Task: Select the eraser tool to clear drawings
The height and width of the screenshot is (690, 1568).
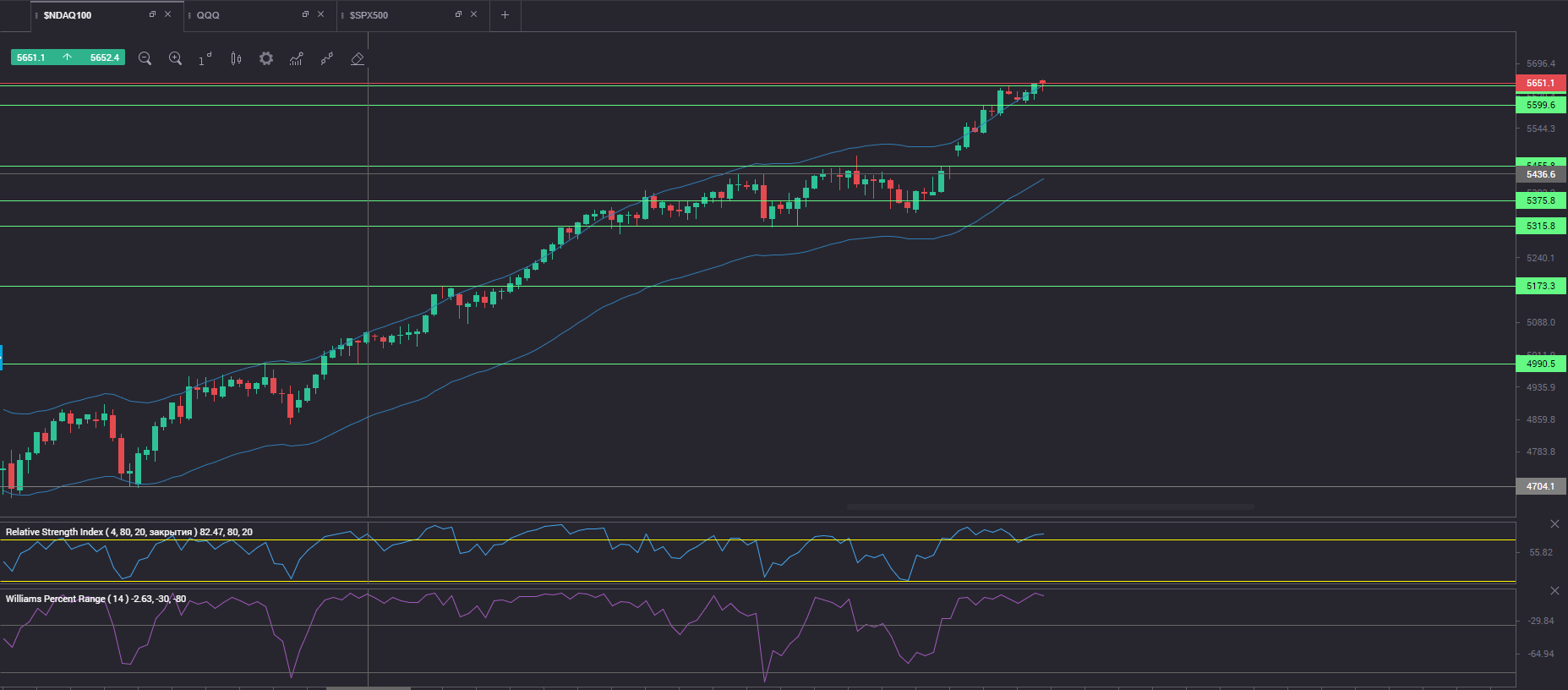Action: (x=357, y=58)
